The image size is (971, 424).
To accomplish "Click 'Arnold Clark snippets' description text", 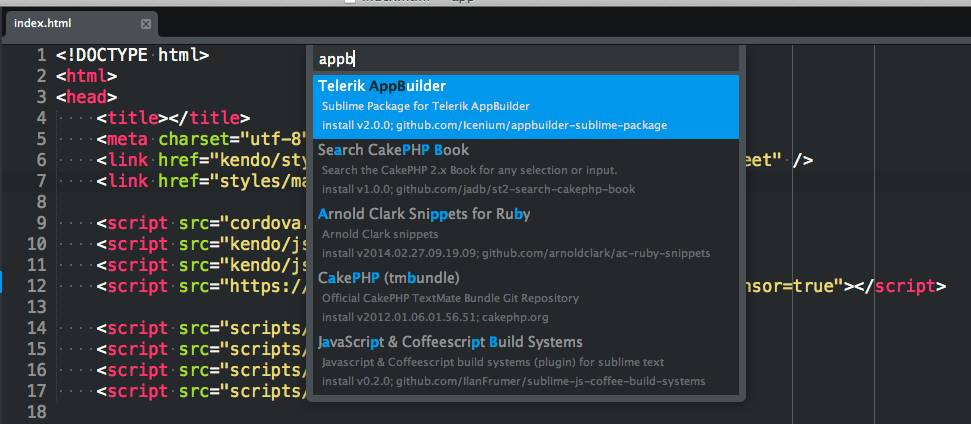I will (x=380, y=235).
